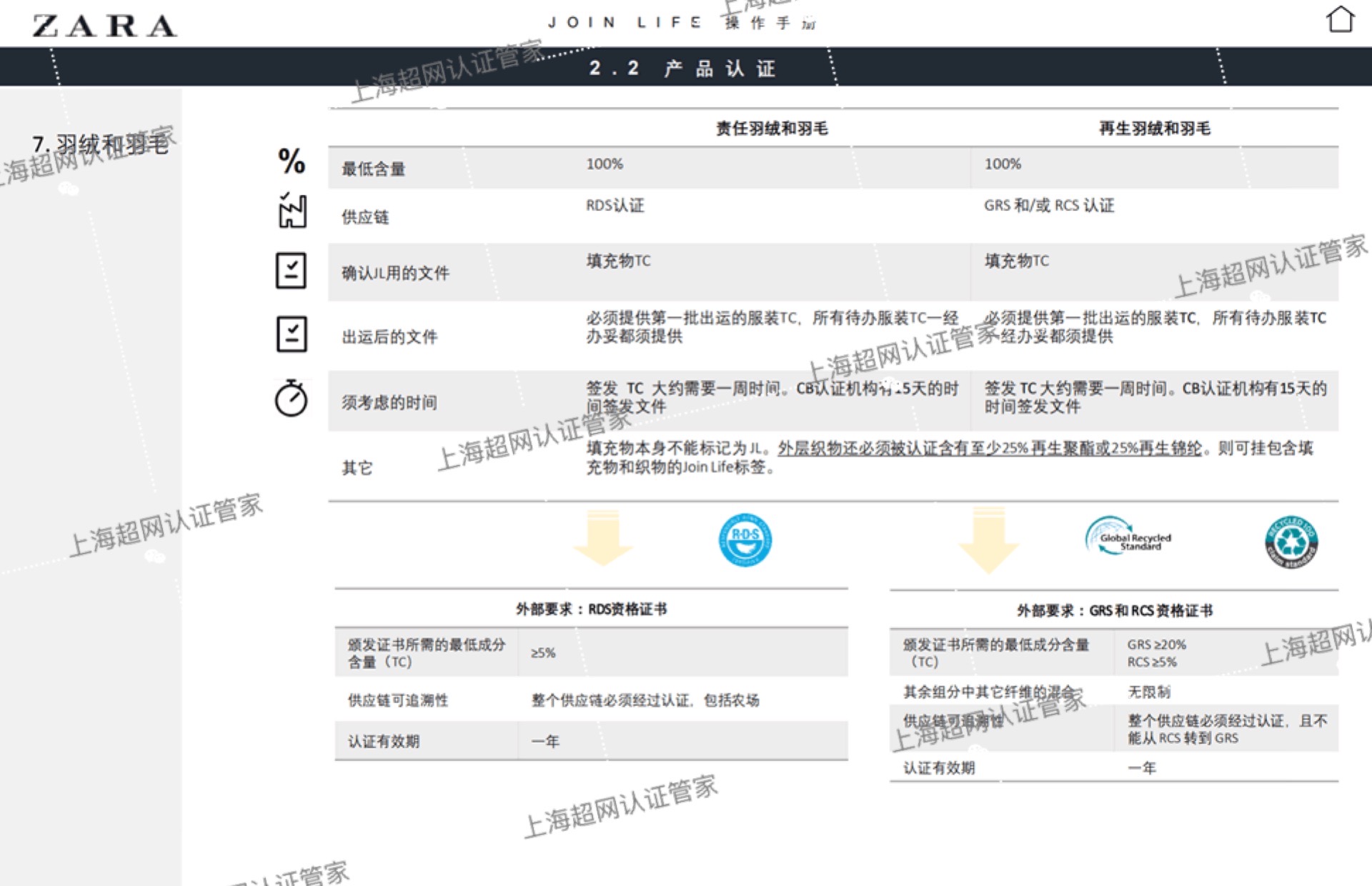Click the factory icon beside 供应链
Screen dimensions: 1372x886
tap(292, 210)
